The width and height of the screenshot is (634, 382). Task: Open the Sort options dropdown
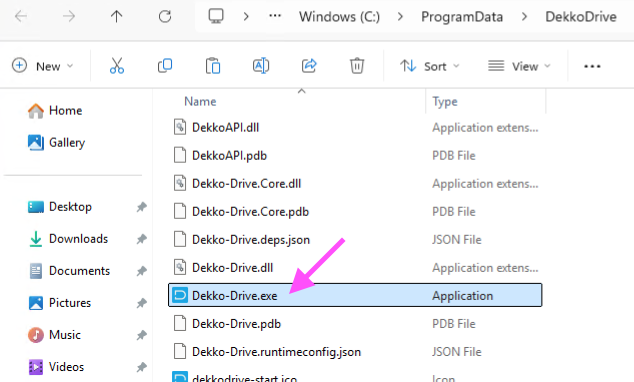tap(430, 66)
